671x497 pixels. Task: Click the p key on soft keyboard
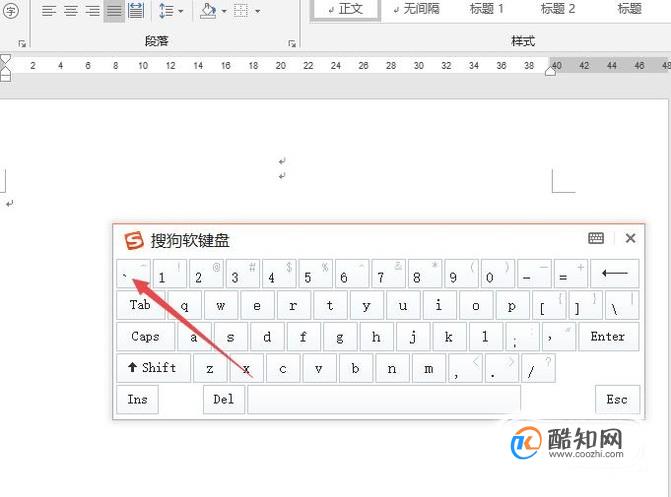pos(512,305)
